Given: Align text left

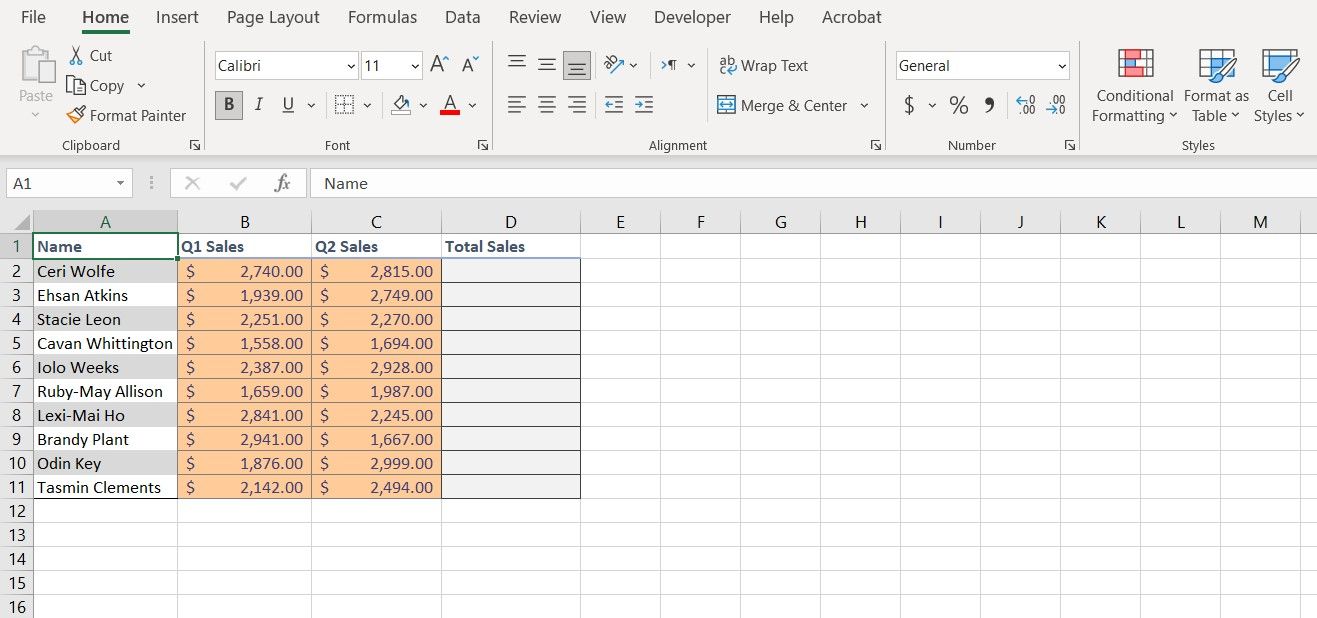Looking at the screenshot, I should (x=517, y=104).
